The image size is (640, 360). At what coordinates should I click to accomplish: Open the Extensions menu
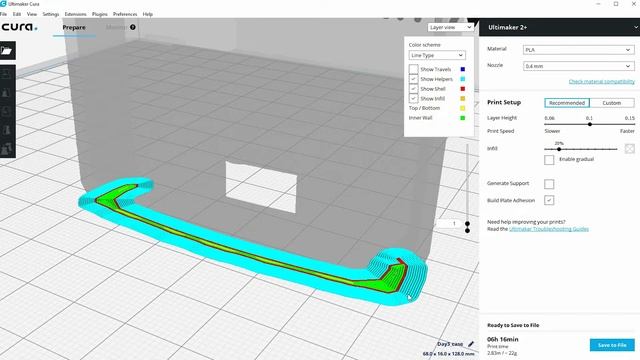coord(76,14)
